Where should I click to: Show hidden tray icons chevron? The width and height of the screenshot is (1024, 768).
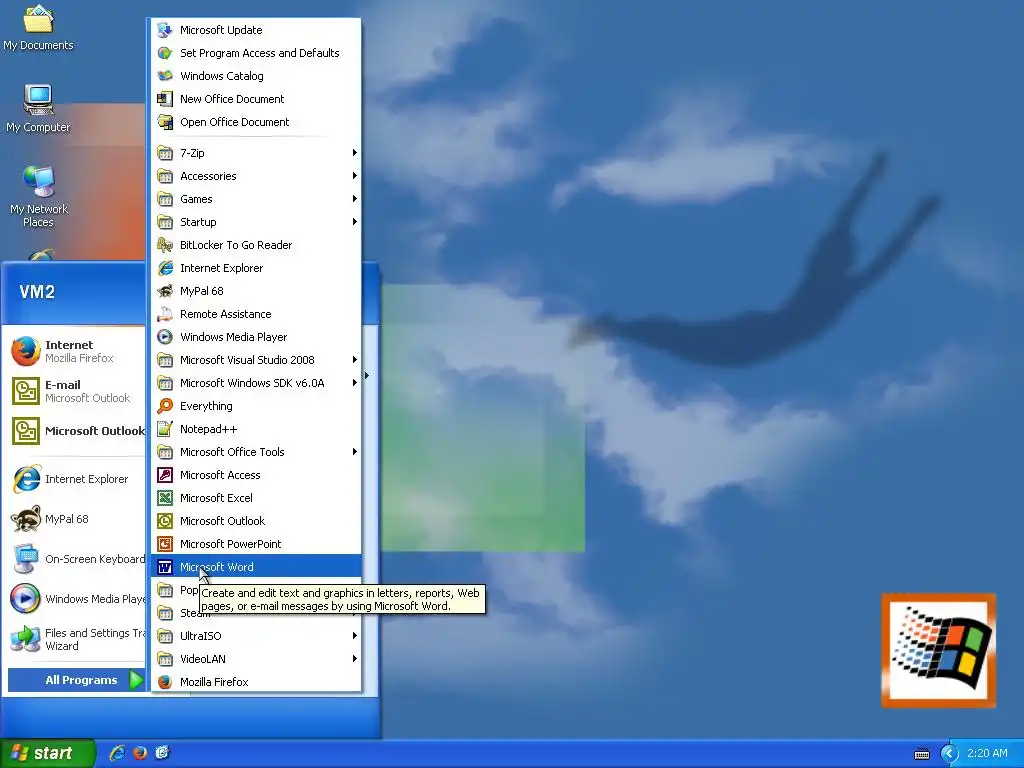point(949,754)
